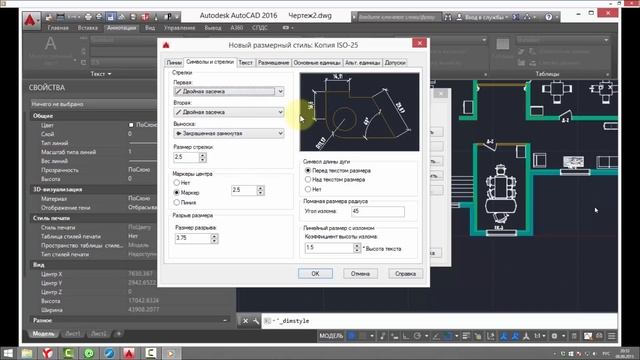The width and height of the screenshot is (640, 360).
Task: Toggle snap mode icon next to grid
Action: tap(362, 336)
